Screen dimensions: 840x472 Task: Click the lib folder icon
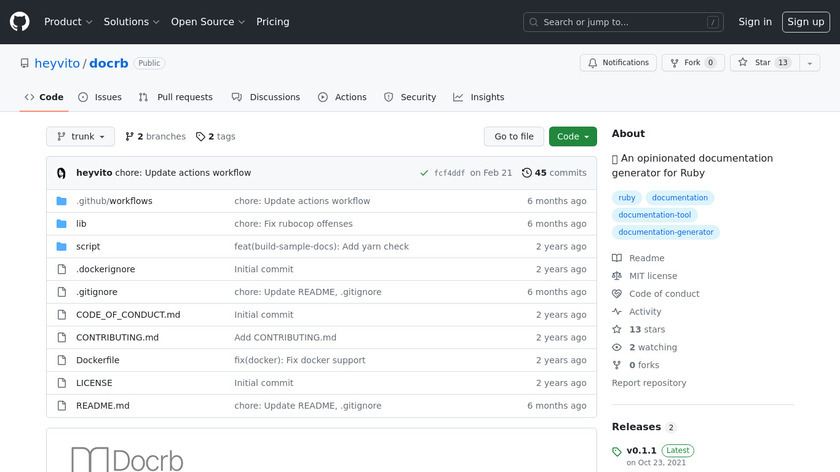[x=62, y=223]
